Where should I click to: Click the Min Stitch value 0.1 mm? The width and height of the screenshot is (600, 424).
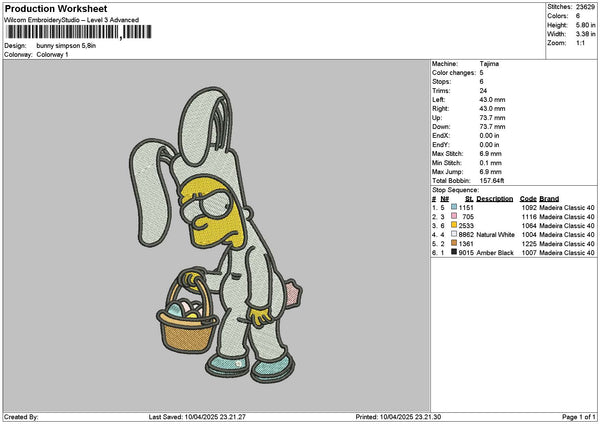[x=491, y=163]
